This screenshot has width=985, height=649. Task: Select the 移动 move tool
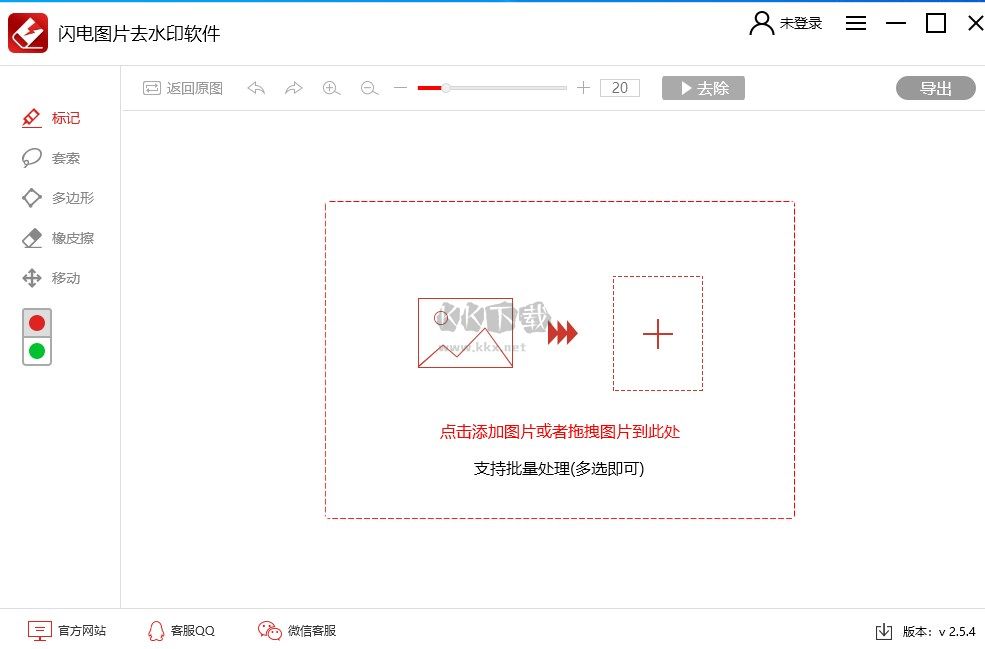tap(60, 278)
